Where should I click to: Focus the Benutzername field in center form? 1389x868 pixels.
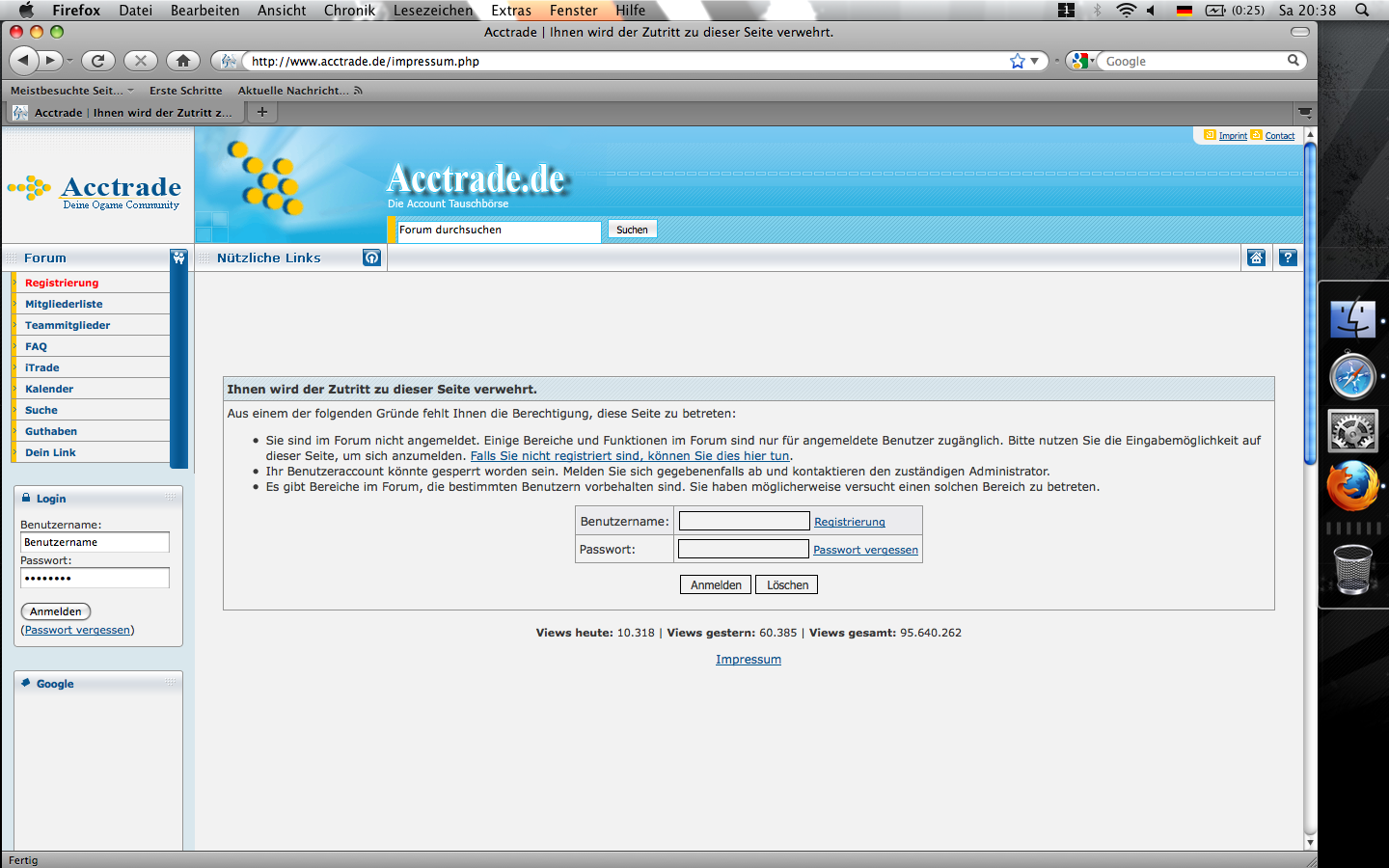744,521
